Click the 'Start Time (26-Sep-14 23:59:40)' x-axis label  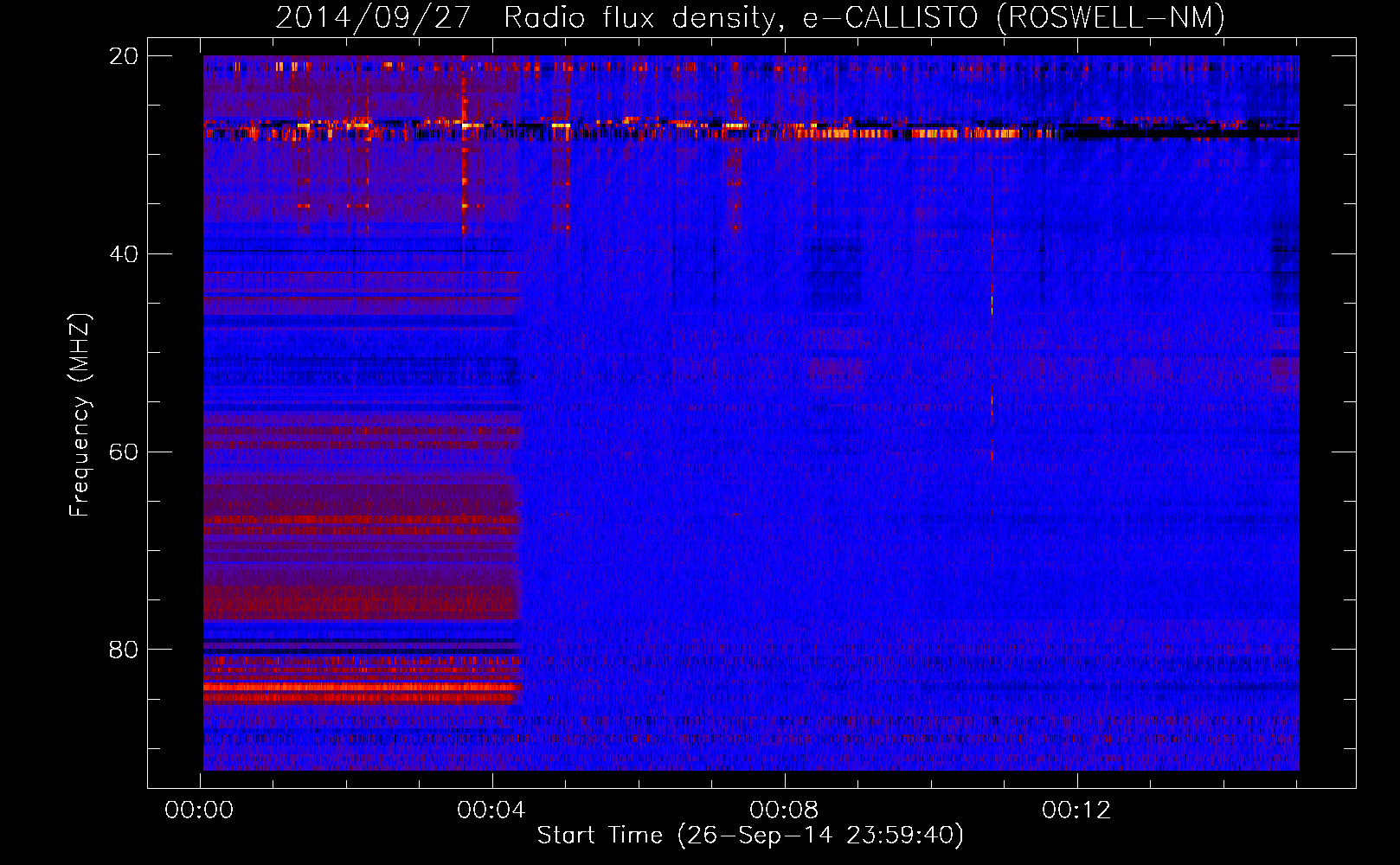coord(750,835)
